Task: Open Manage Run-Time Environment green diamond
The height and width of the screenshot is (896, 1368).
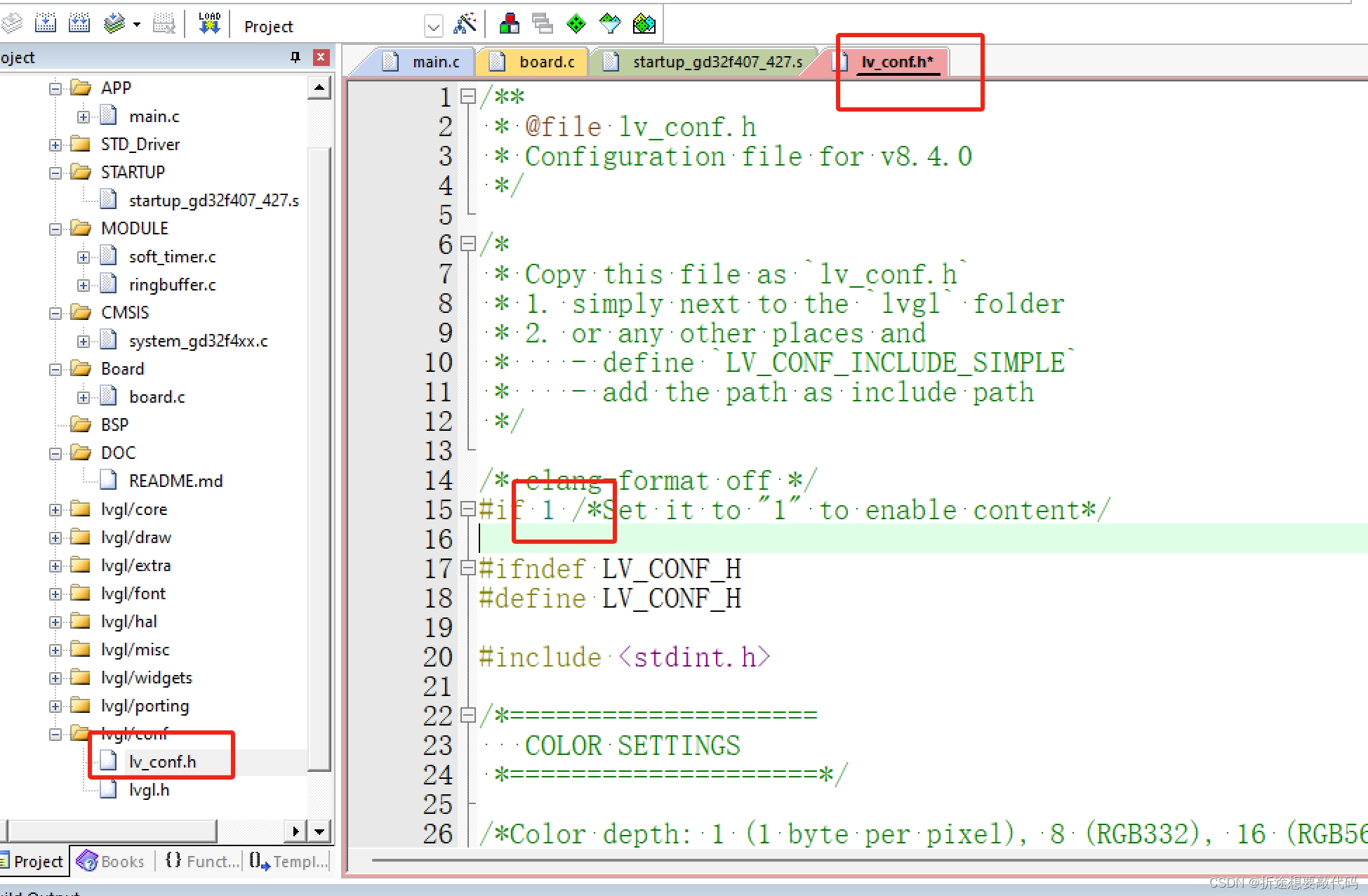Action: click(x=576, y=24)
